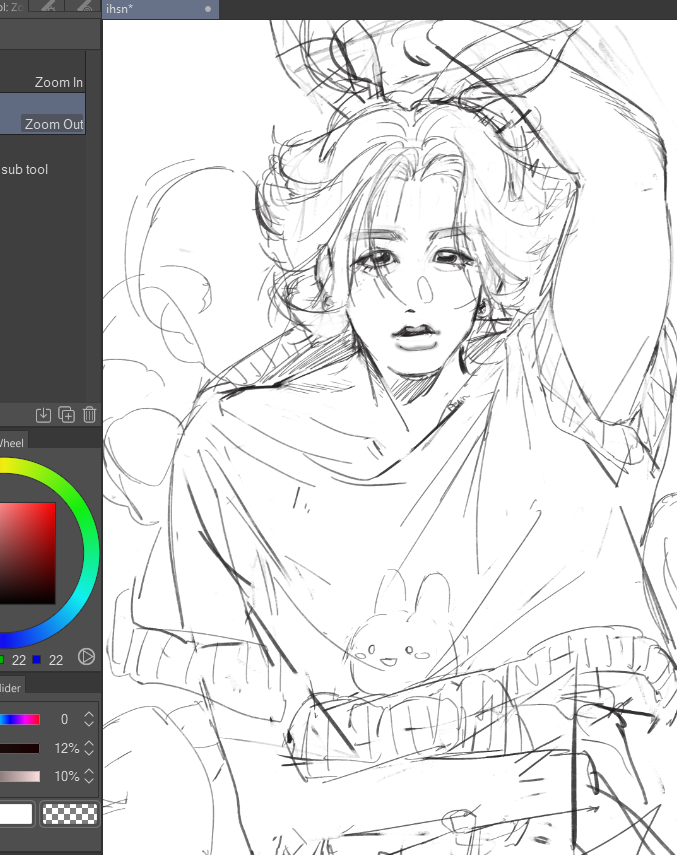Screen dimensions: 677x855
Task: Click the 22 value beside the blue square
Action: 56,660
